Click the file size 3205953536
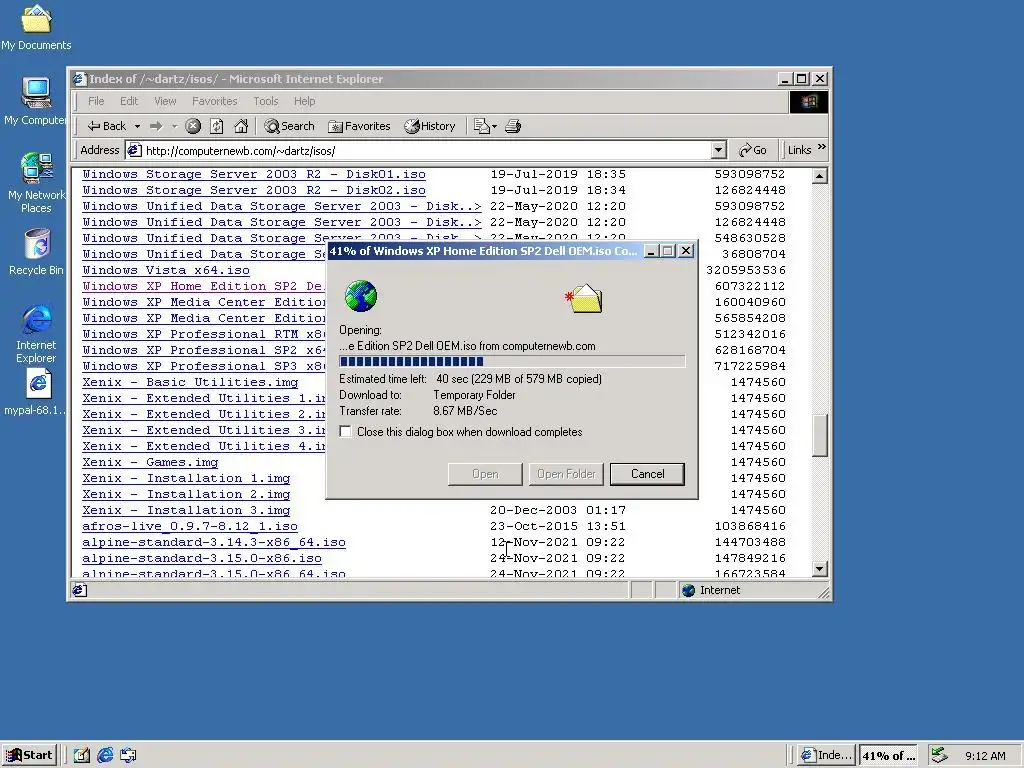 [746, 270]
